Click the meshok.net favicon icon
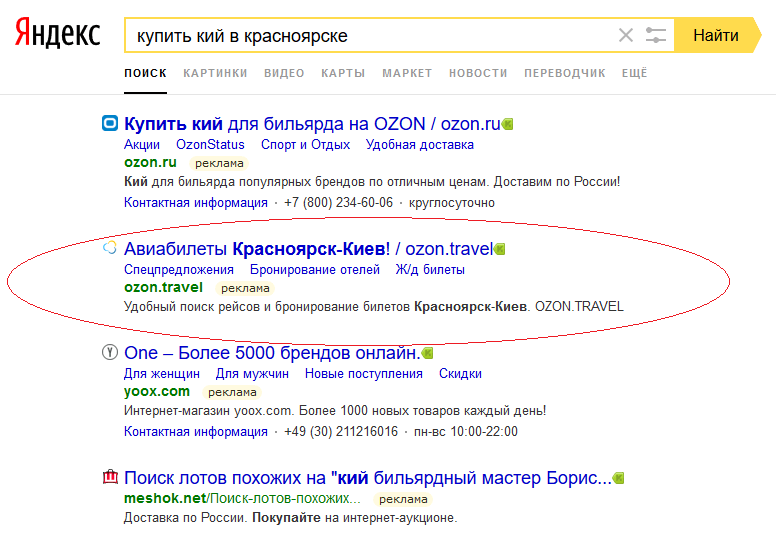This screenshot has width=776, height=548. click(x=110, y=477)
